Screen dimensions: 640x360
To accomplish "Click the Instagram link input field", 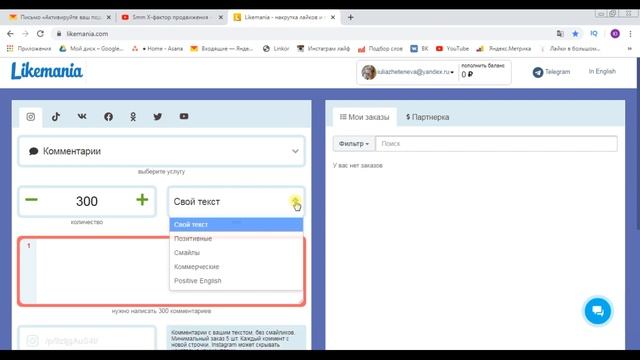I will pyautogui.click(x=87, y=338).
